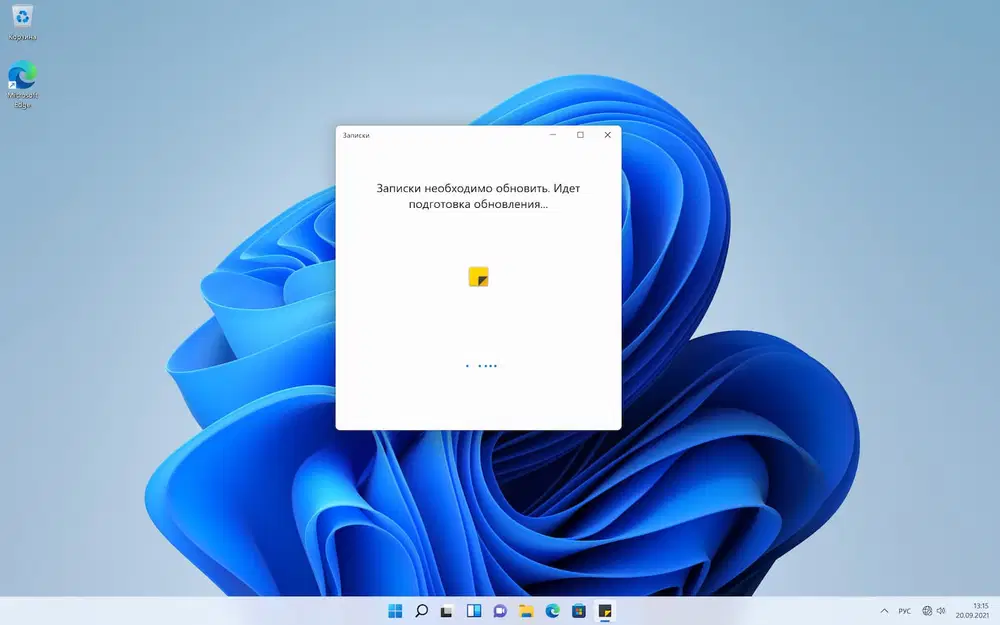1000x625 pixels.
Task: Open Microsoft Store from the taskbar
Action: [x=578, y=611]
